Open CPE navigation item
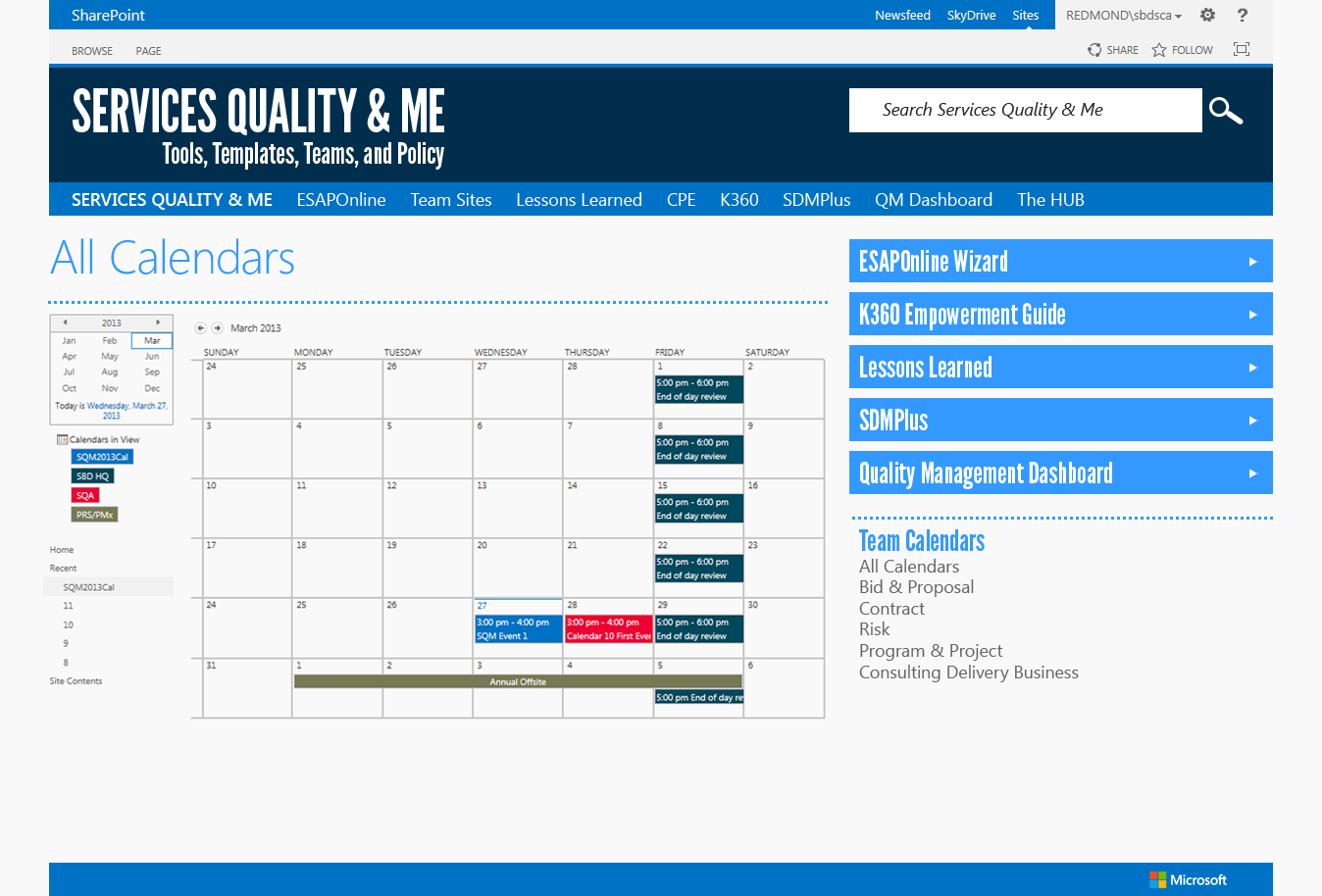 click(681, 200)
